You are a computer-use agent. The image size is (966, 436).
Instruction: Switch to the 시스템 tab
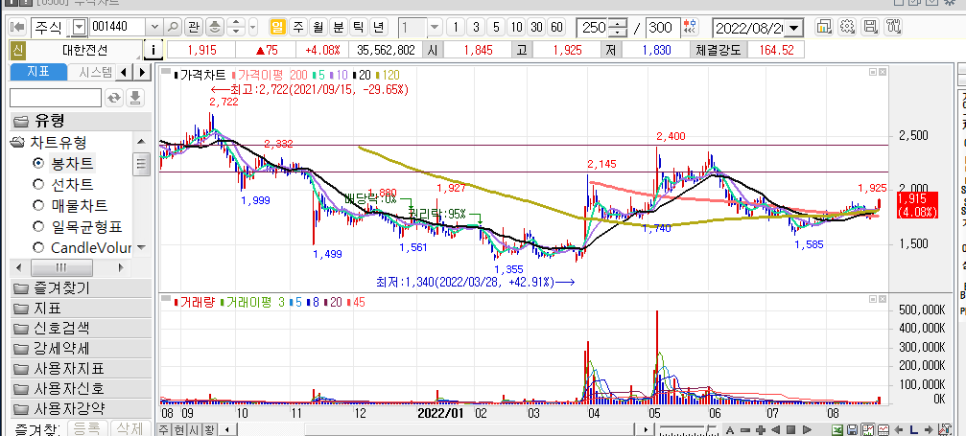pyautogui.click(x=91, y=72)
